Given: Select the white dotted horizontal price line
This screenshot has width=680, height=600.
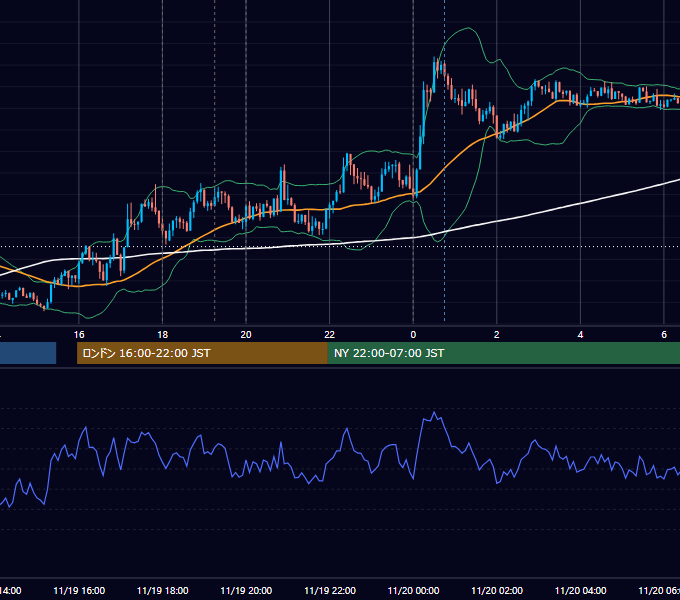Looking at the screenshot, I should pyautogui.click(x=340, y=247).
